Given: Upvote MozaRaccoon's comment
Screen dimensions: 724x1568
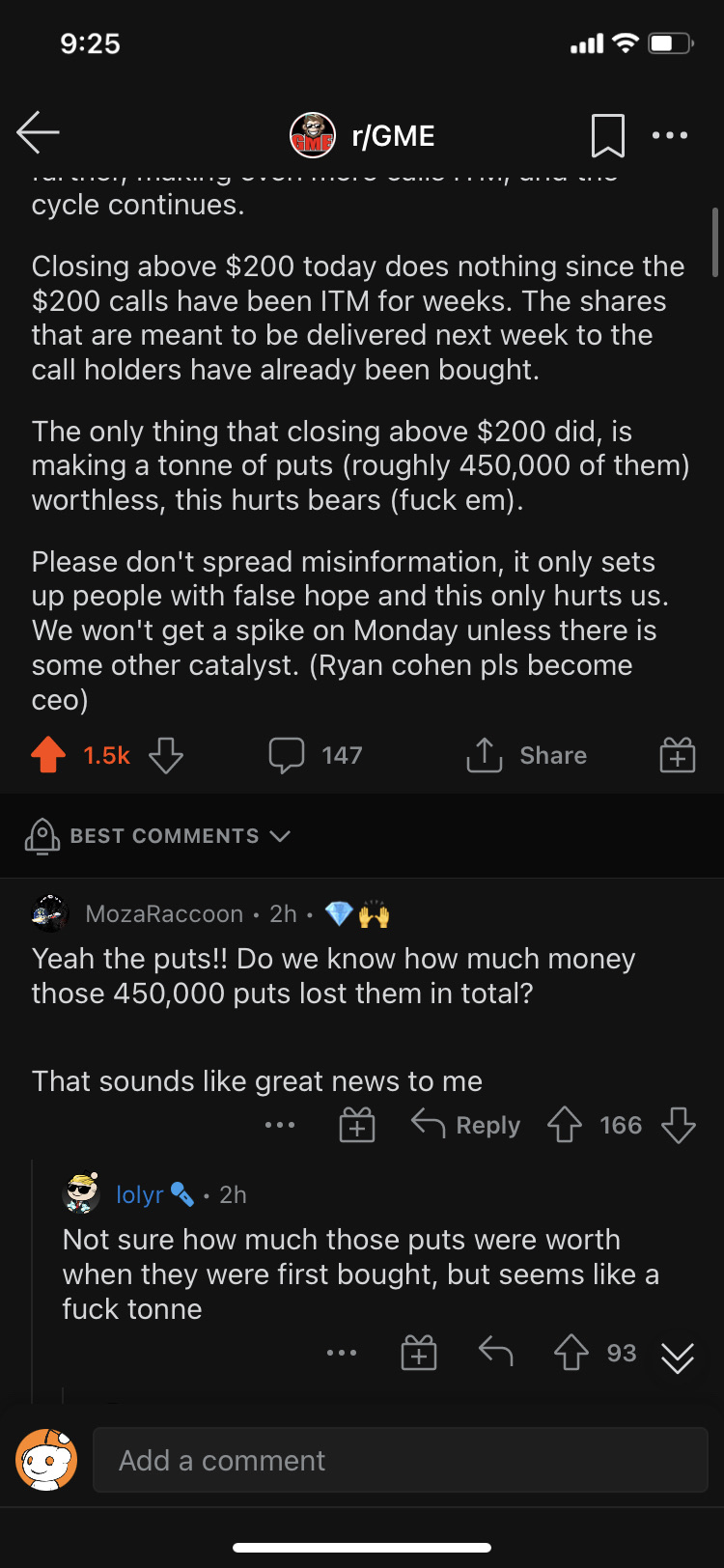Looking at the screenshot, I should (x=565, y=1125).
